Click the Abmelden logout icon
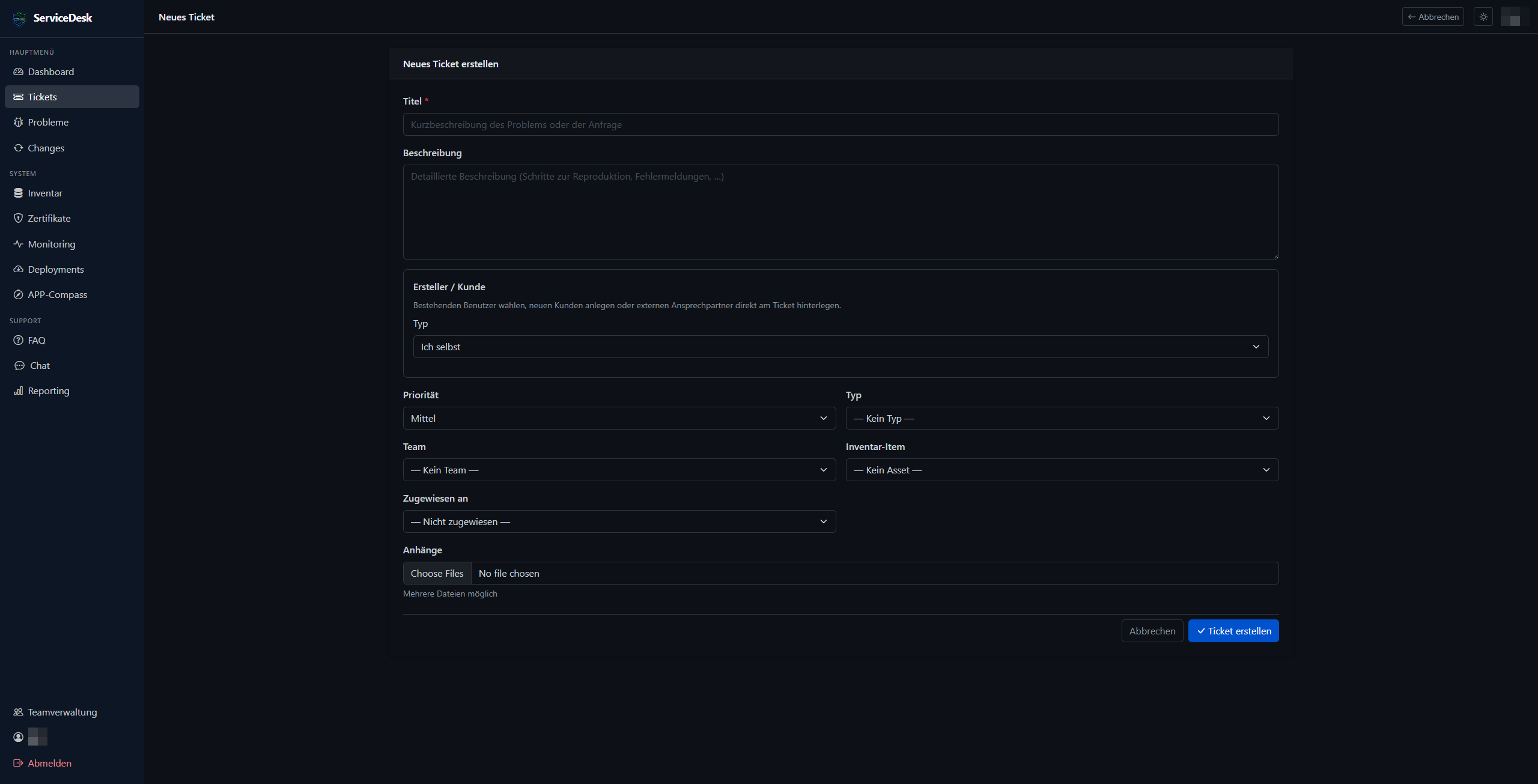The height and width of the screenshot is (784, 1538). (18, 763)
